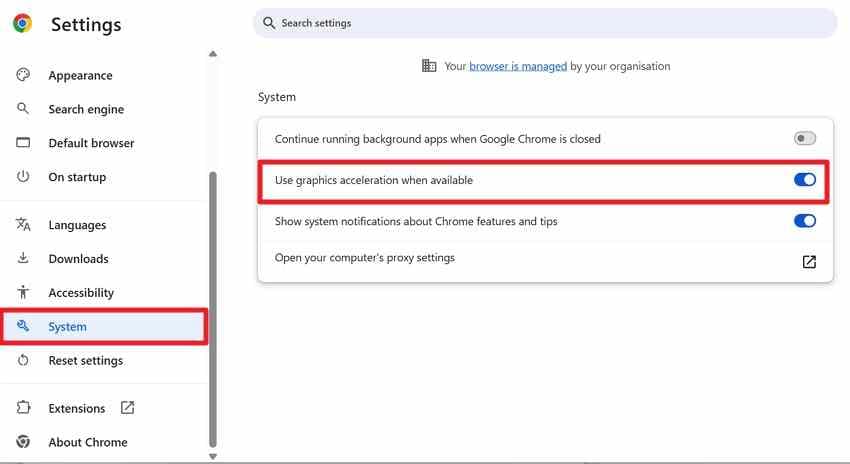The image size is (850, 464).
Task: Click the System wrench icon
Action: 23,326
